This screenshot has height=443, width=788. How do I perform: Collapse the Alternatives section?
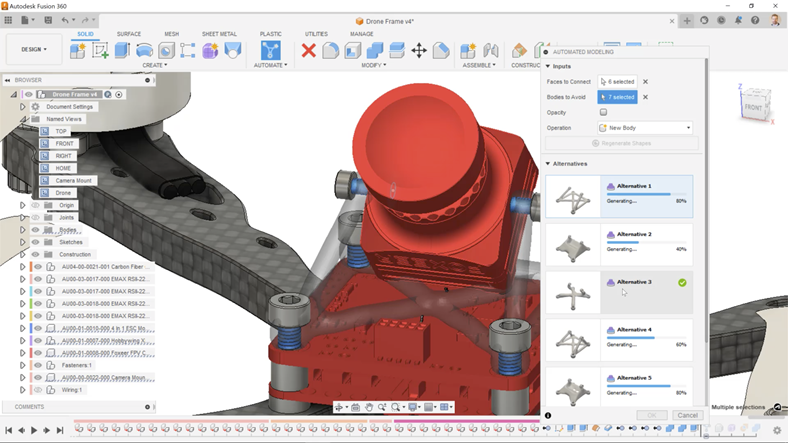[x=548, y=164]
